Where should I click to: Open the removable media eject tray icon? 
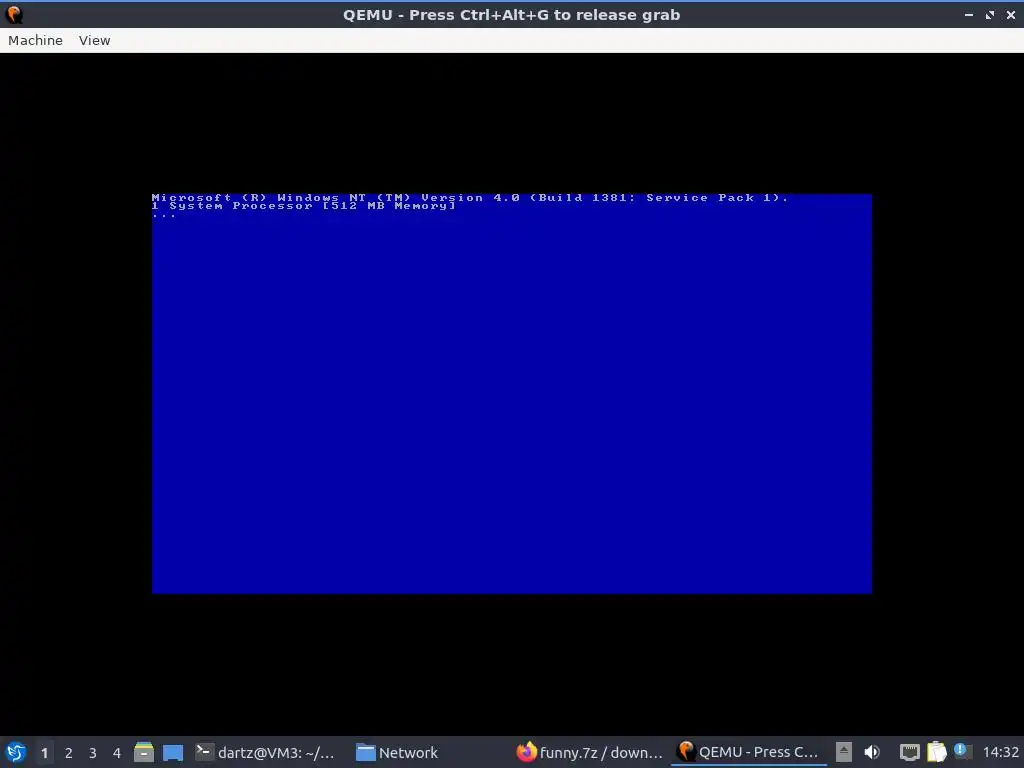coord(844,752)
